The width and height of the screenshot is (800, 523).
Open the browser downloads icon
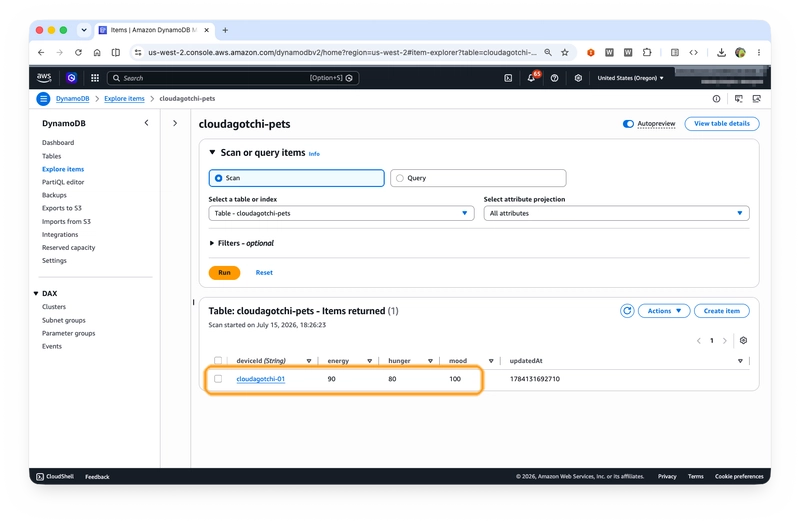pyautogui.click(x=721, y=53)
